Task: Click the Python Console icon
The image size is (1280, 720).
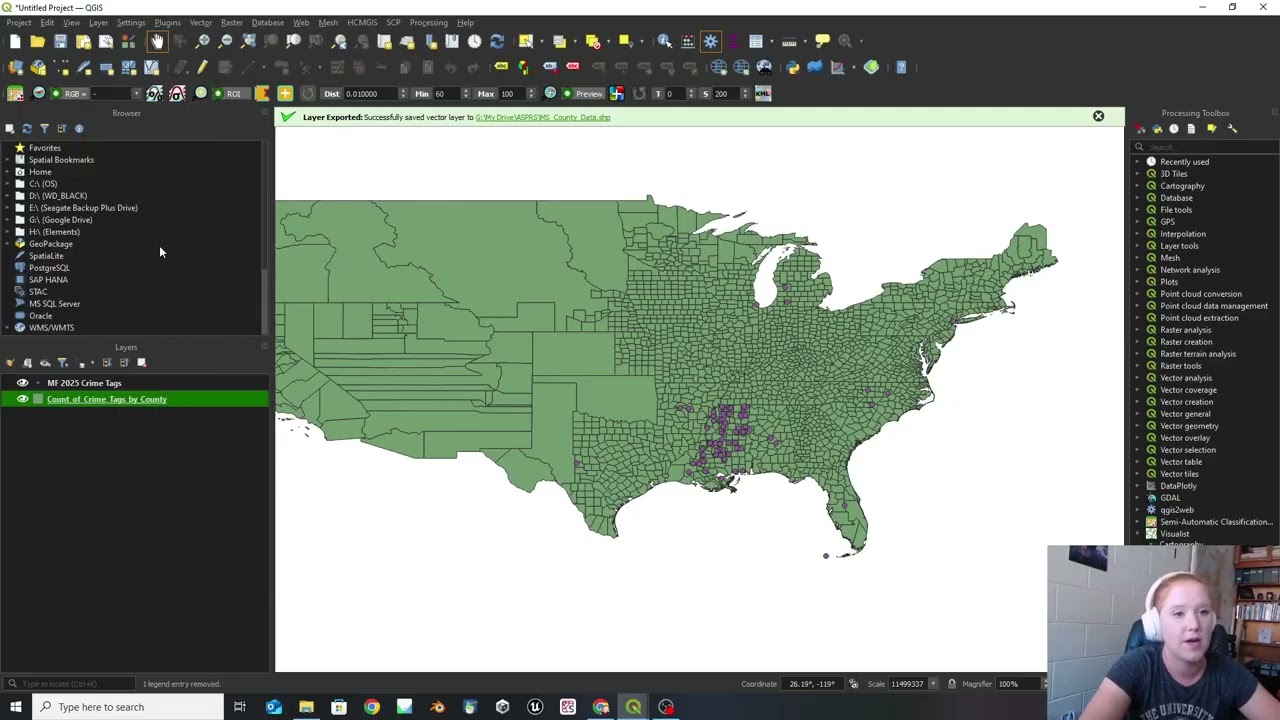Action: [792, 67]
